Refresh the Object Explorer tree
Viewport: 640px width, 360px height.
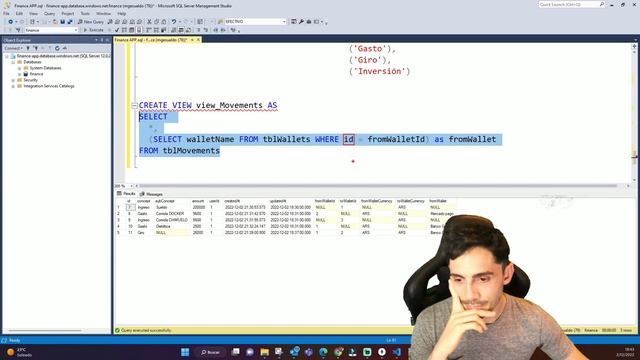57,48
